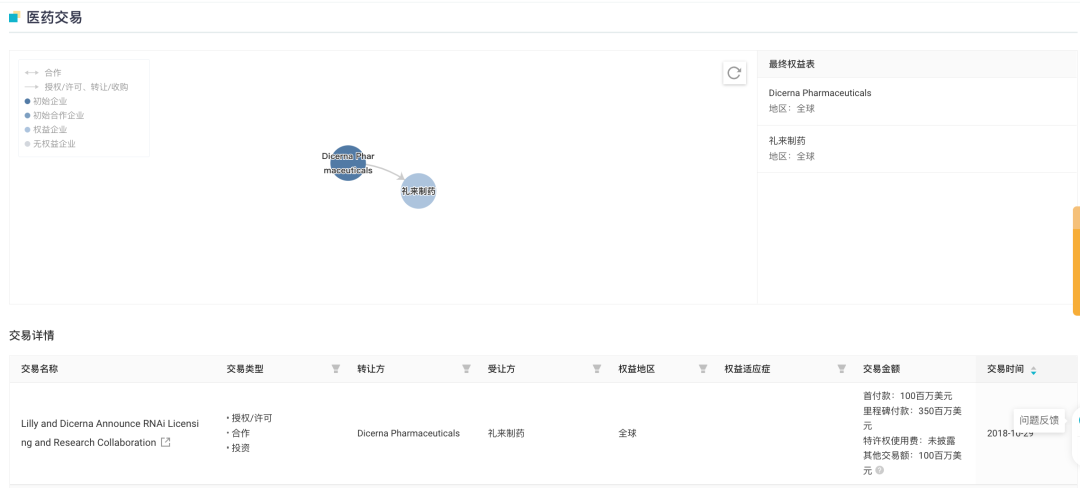Click the 无权益企业 legend entry
Screen dimensions: 1080x488
click(50, 144)
